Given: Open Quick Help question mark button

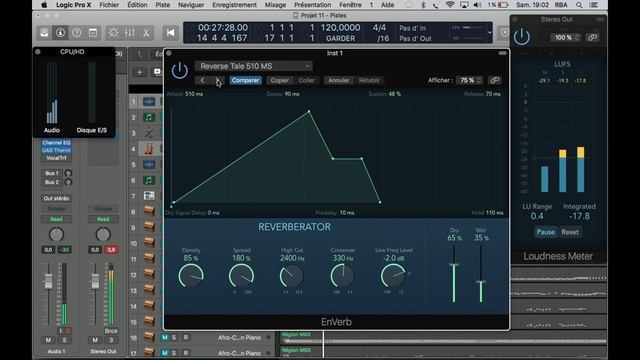Looking at the screenshot, I should point(76,33).
